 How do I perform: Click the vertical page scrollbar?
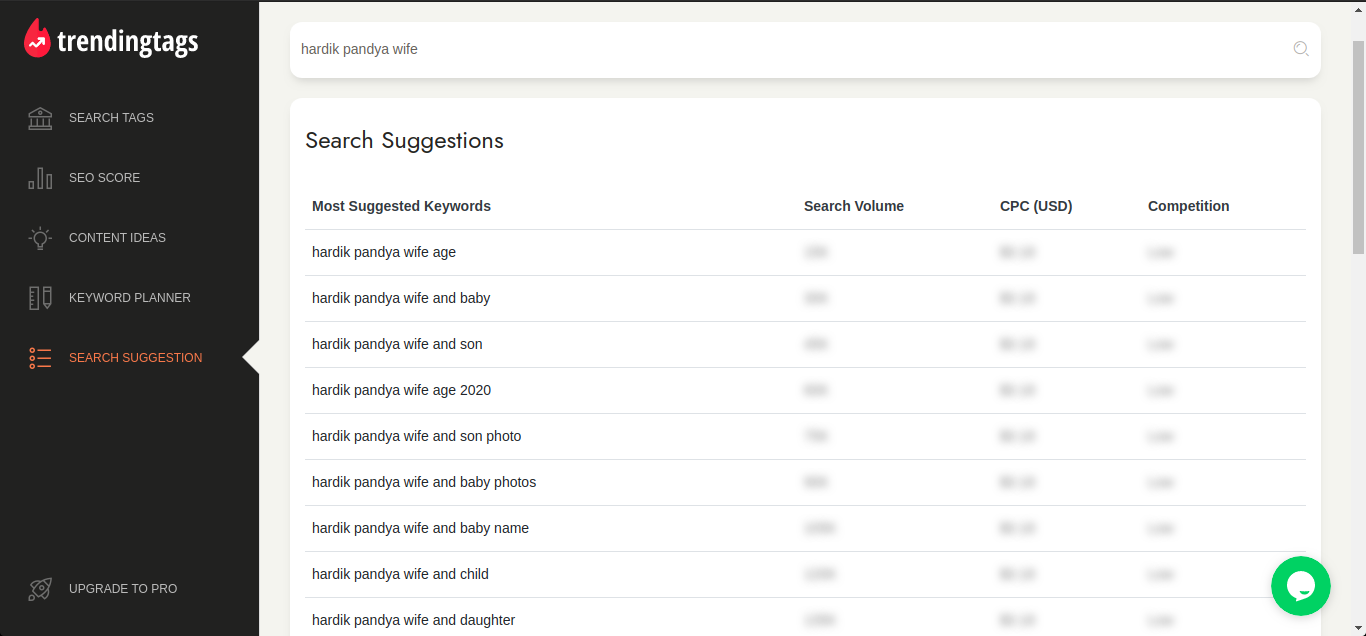point(1358,150)
